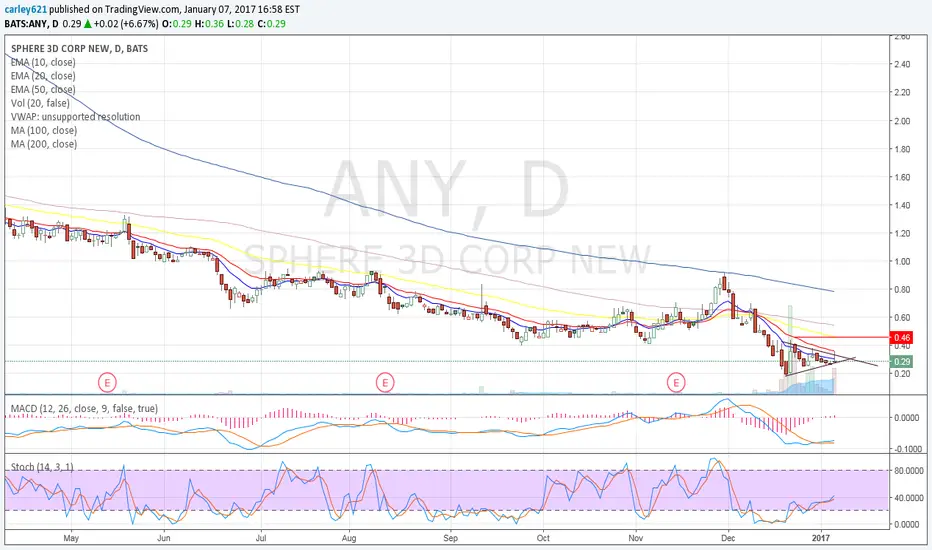Click the 2.40 price axis value
The image size is (932, 550).
coord(902,65)
